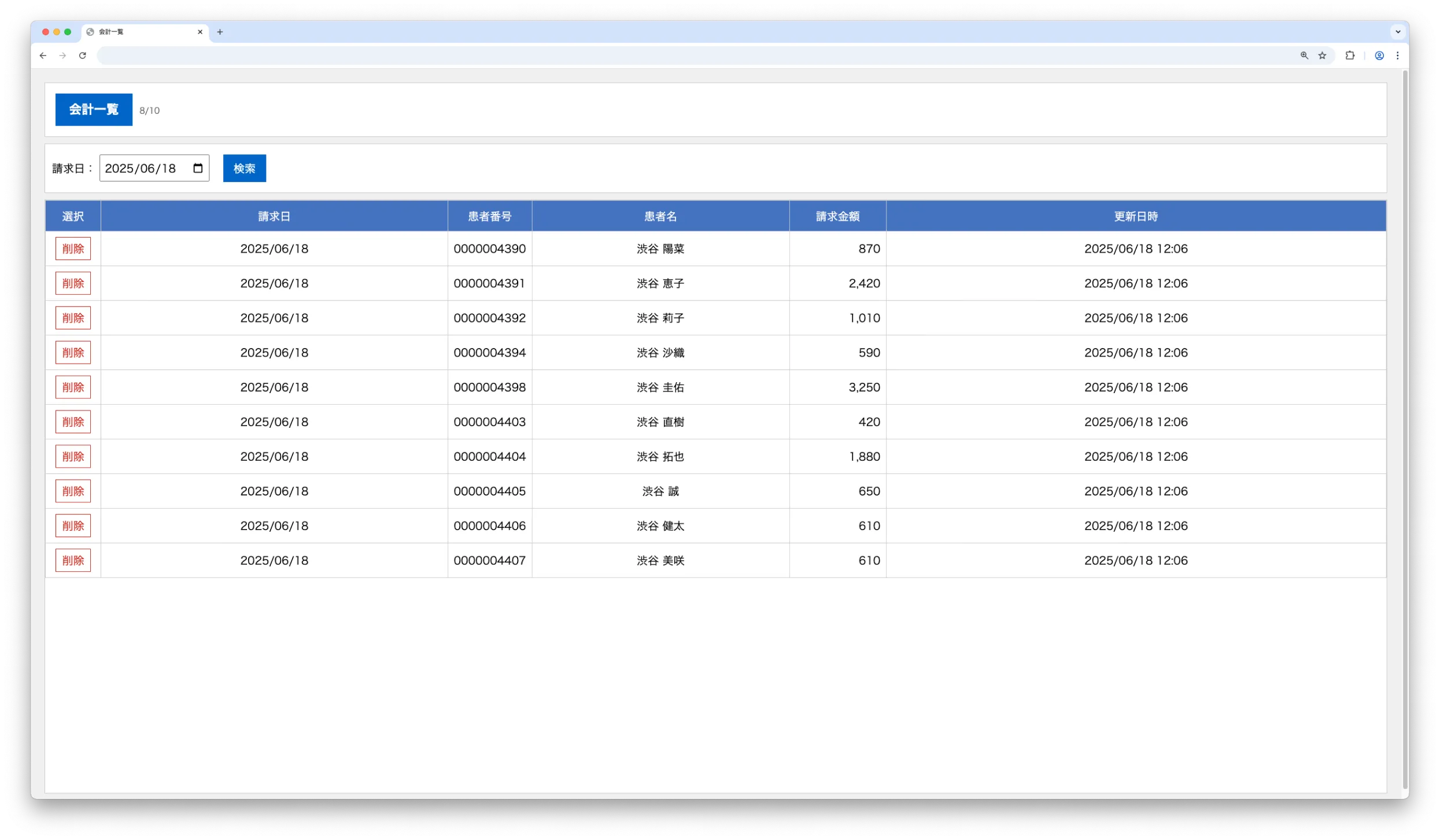This screenshot has width=1440, height=840.
Task: Click the 会計一覧 header button
Action: [94, 109]
